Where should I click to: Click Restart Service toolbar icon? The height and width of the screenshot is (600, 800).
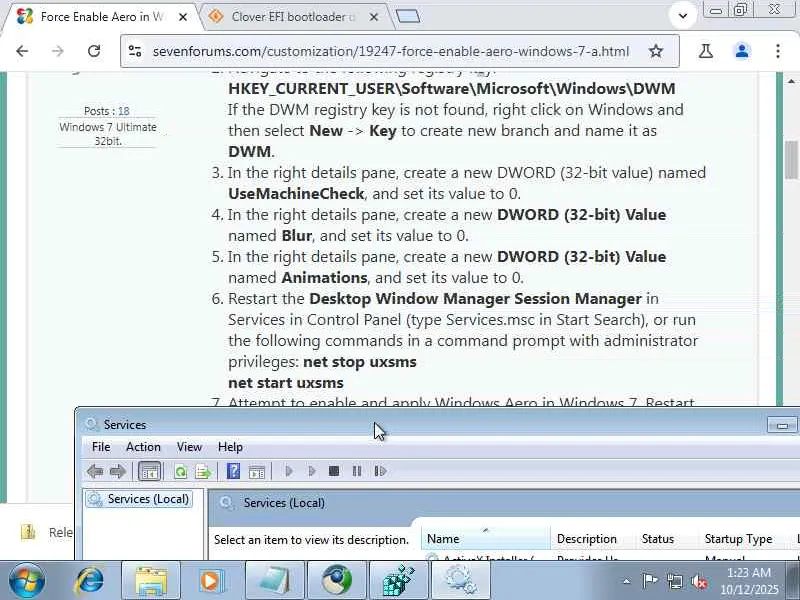[380, 471]
